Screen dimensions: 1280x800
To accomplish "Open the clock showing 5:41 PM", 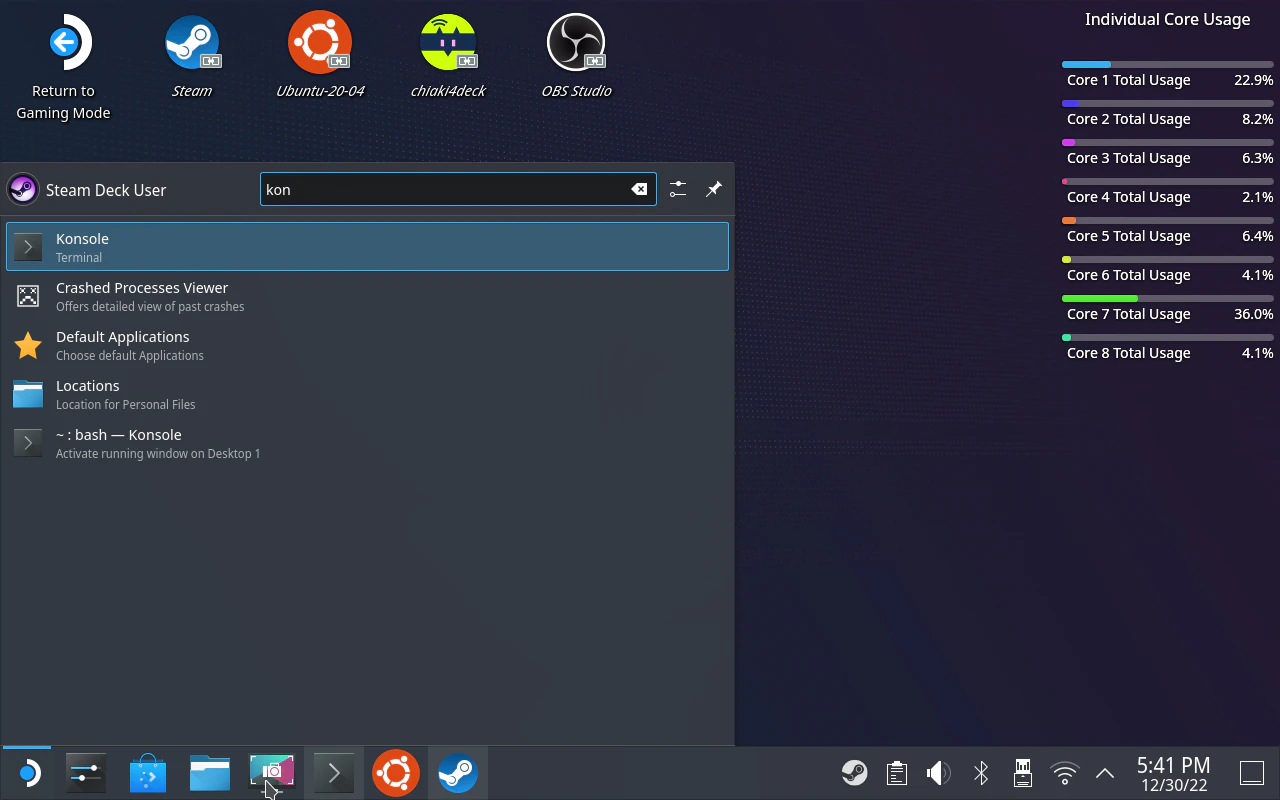I will pyautogui.click(x=1174, y=774).
